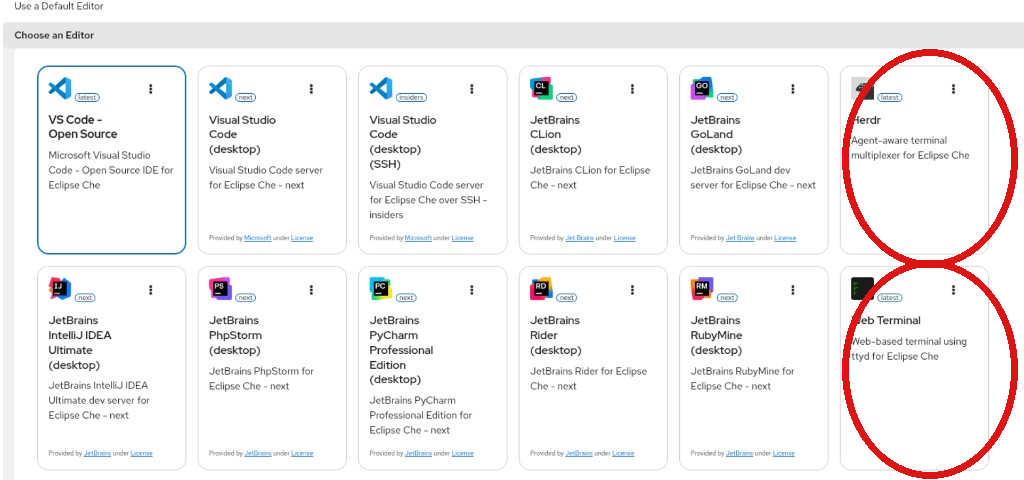Open License link on Rider card

coord(624,453)
